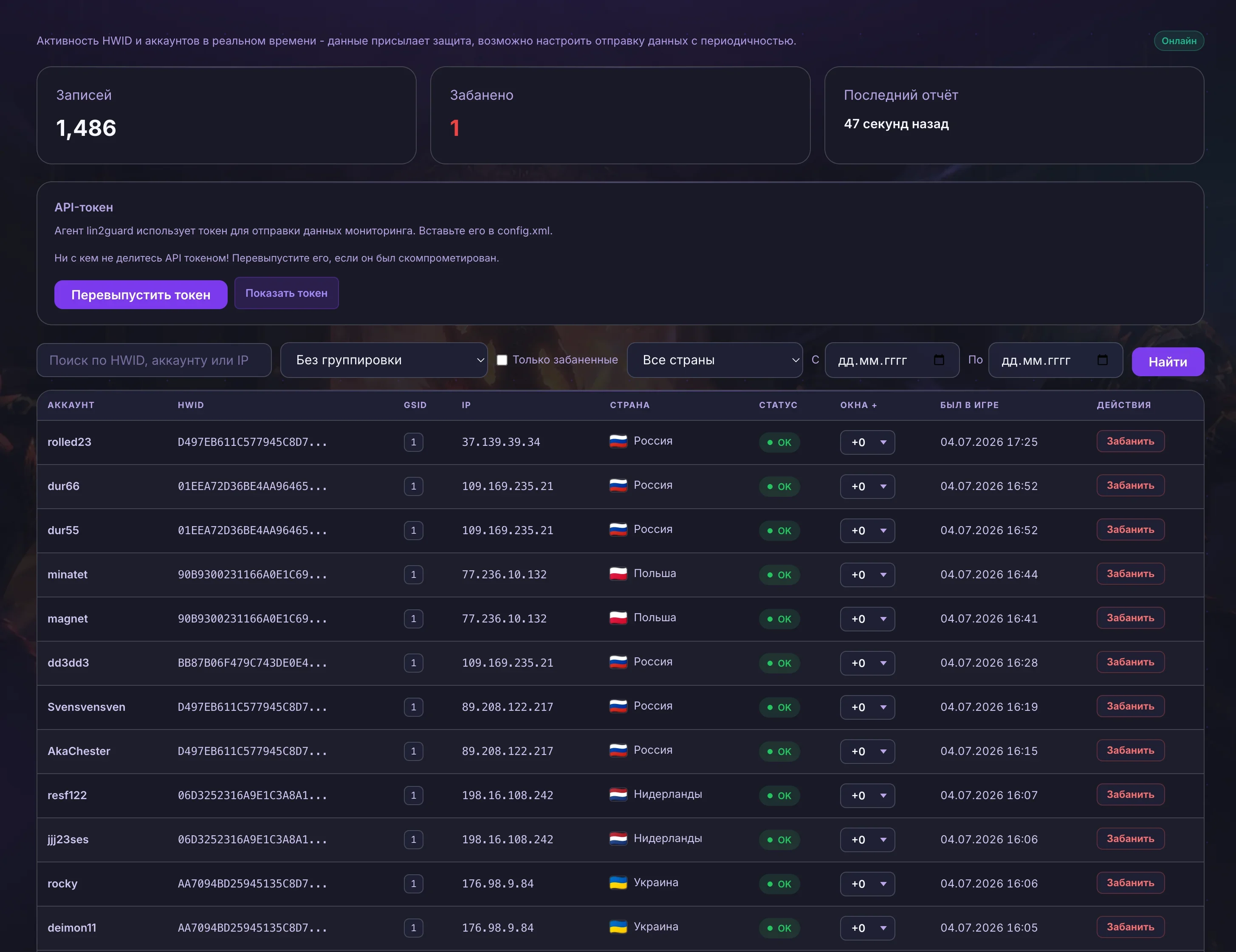The width and height of the screenshot is (1236, 952).
Task: Toggle the 'Только забаненные' checkbox
Action: click(502, 361)
